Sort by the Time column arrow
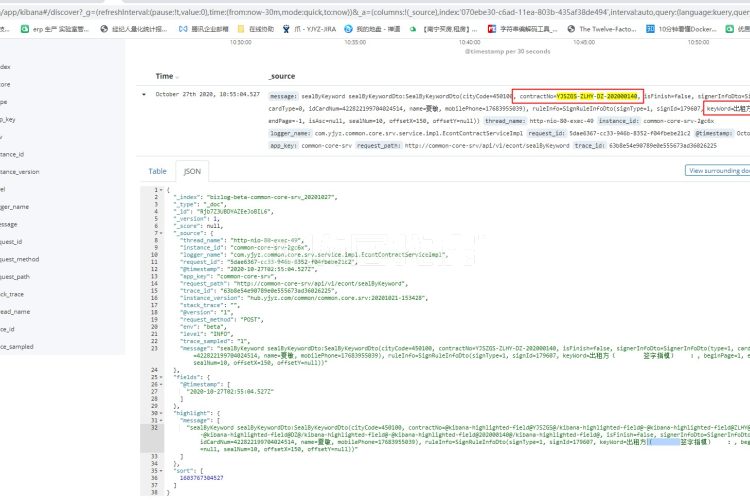Viewport: 750px width, 500px height. click(x=177, y=77)
